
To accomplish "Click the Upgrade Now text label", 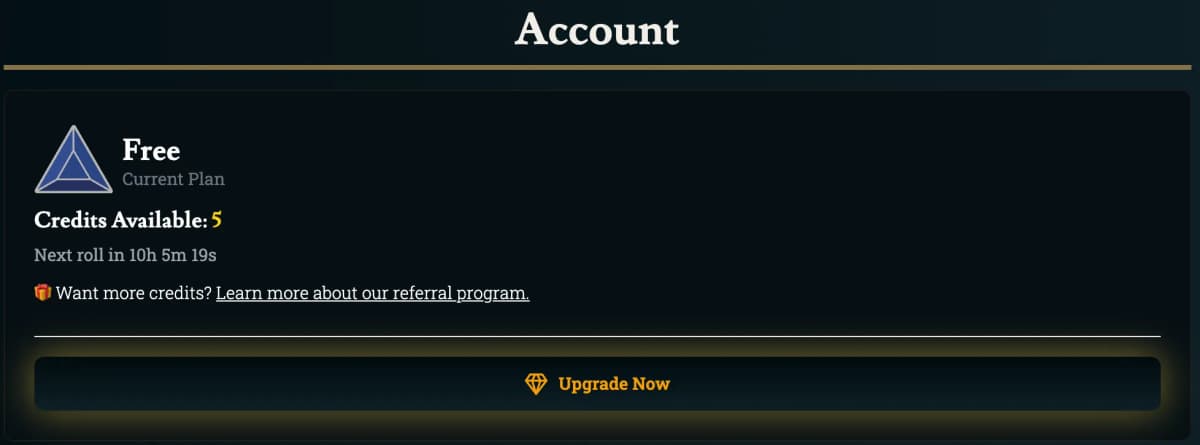I will tap(614, 384).
